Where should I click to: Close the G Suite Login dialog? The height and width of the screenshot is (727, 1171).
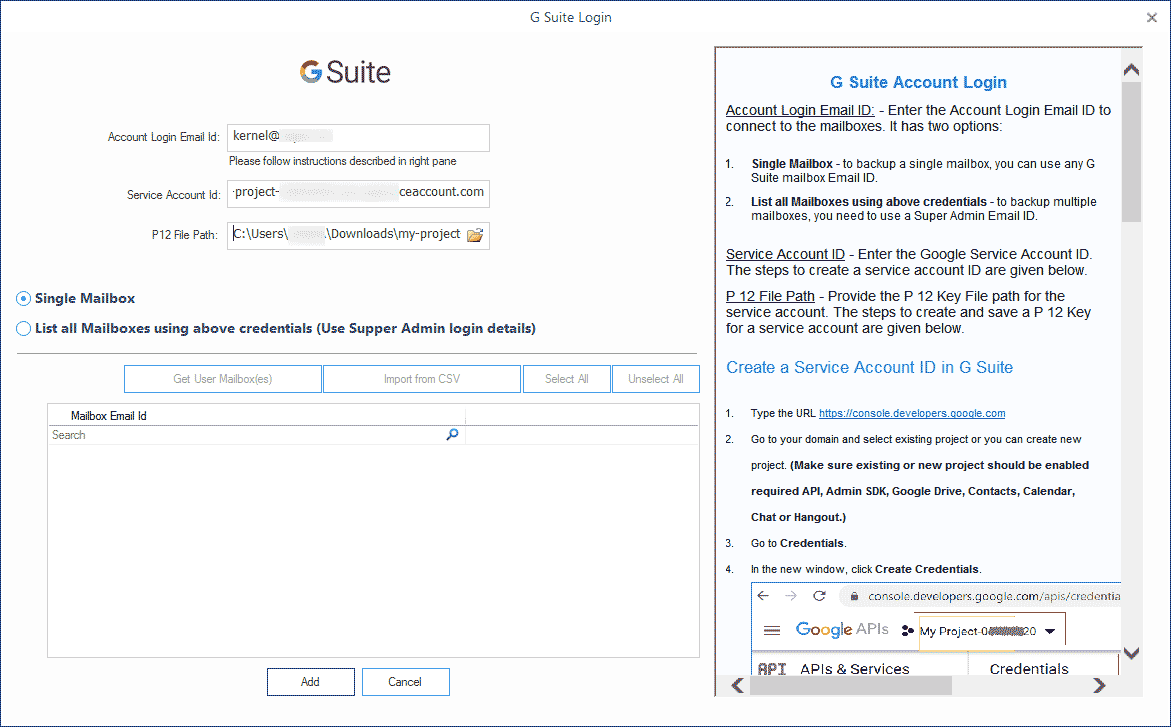pyautogui.click(x=1152, y=17)
